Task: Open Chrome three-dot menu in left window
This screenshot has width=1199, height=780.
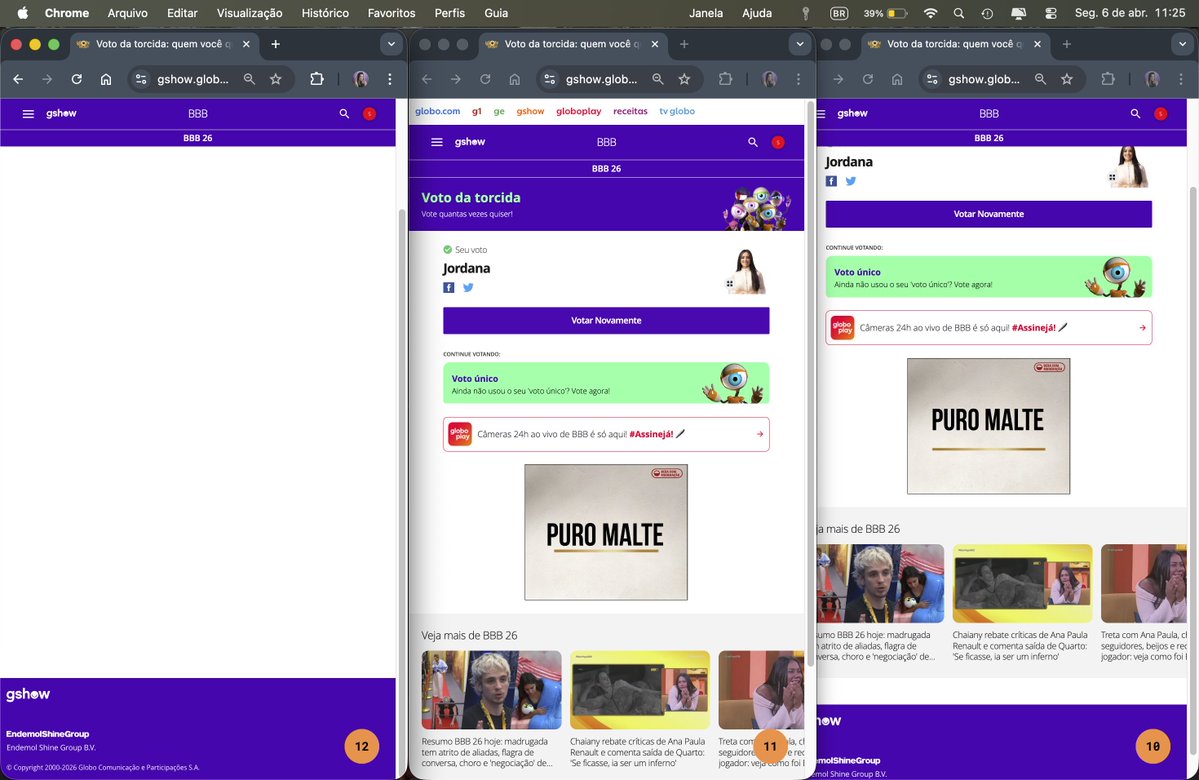Action: 390,79
